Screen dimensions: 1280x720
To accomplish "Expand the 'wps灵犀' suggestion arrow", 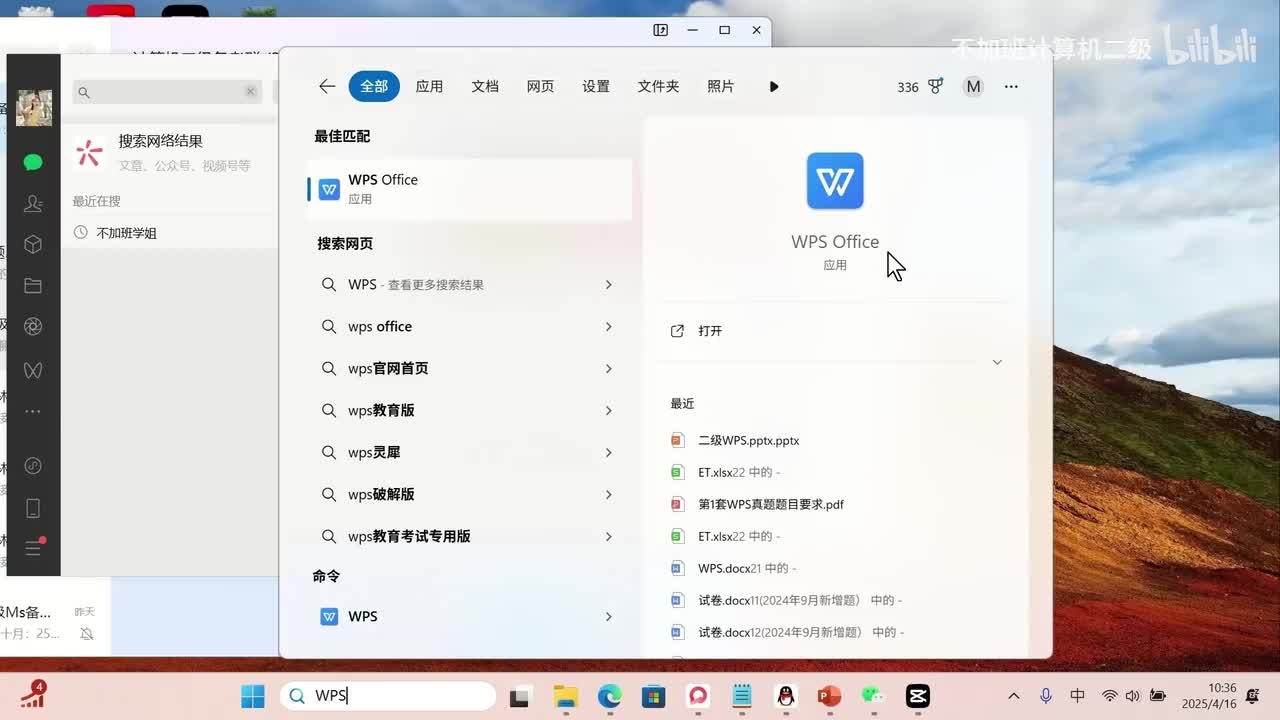I will click(x=608, y=453).
